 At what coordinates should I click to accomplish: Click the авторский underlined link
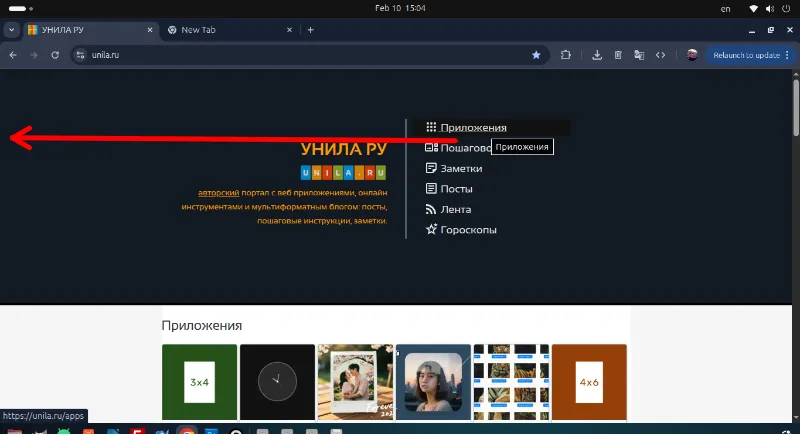pos(219,192)
